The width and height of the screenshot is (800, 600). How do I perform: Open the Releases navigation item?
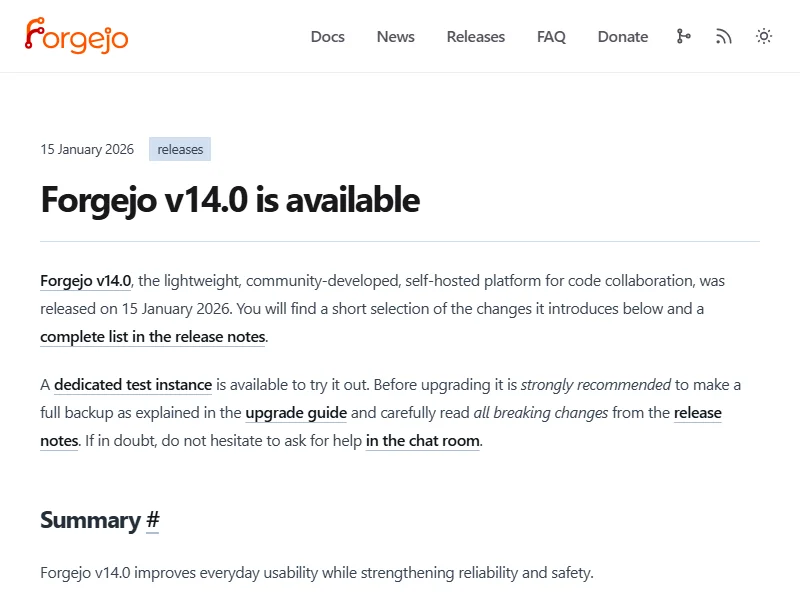pos(475,37)
